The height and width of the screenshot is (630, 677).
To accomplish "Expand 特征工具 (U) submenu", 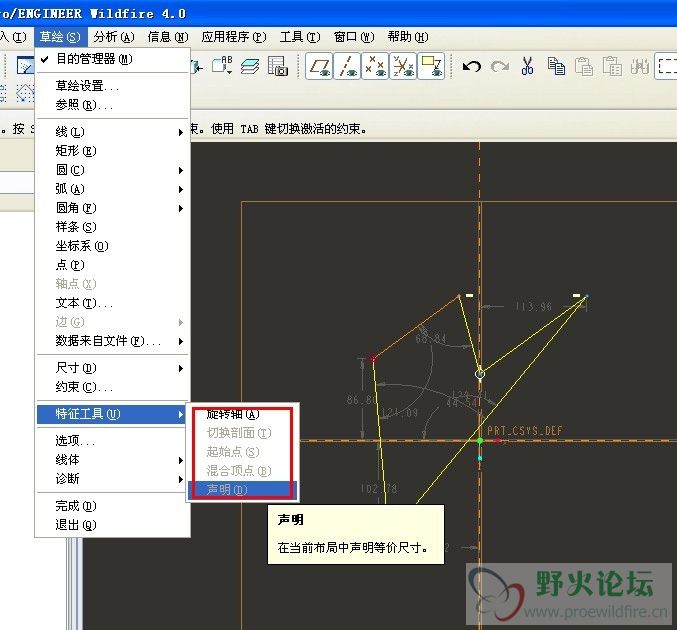I will coord(112,414).
